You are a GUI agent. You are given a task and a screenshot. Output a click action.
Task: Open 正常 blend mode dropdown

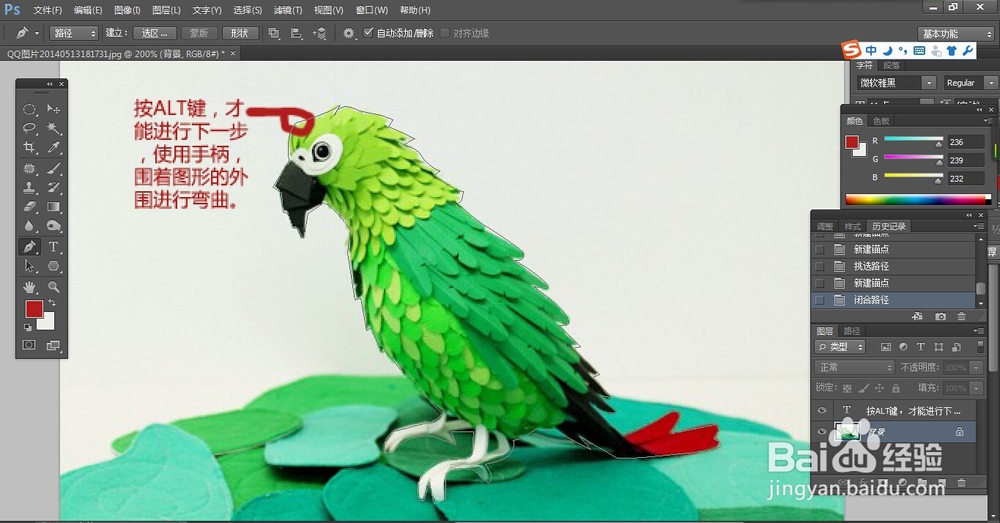(855, 367)
